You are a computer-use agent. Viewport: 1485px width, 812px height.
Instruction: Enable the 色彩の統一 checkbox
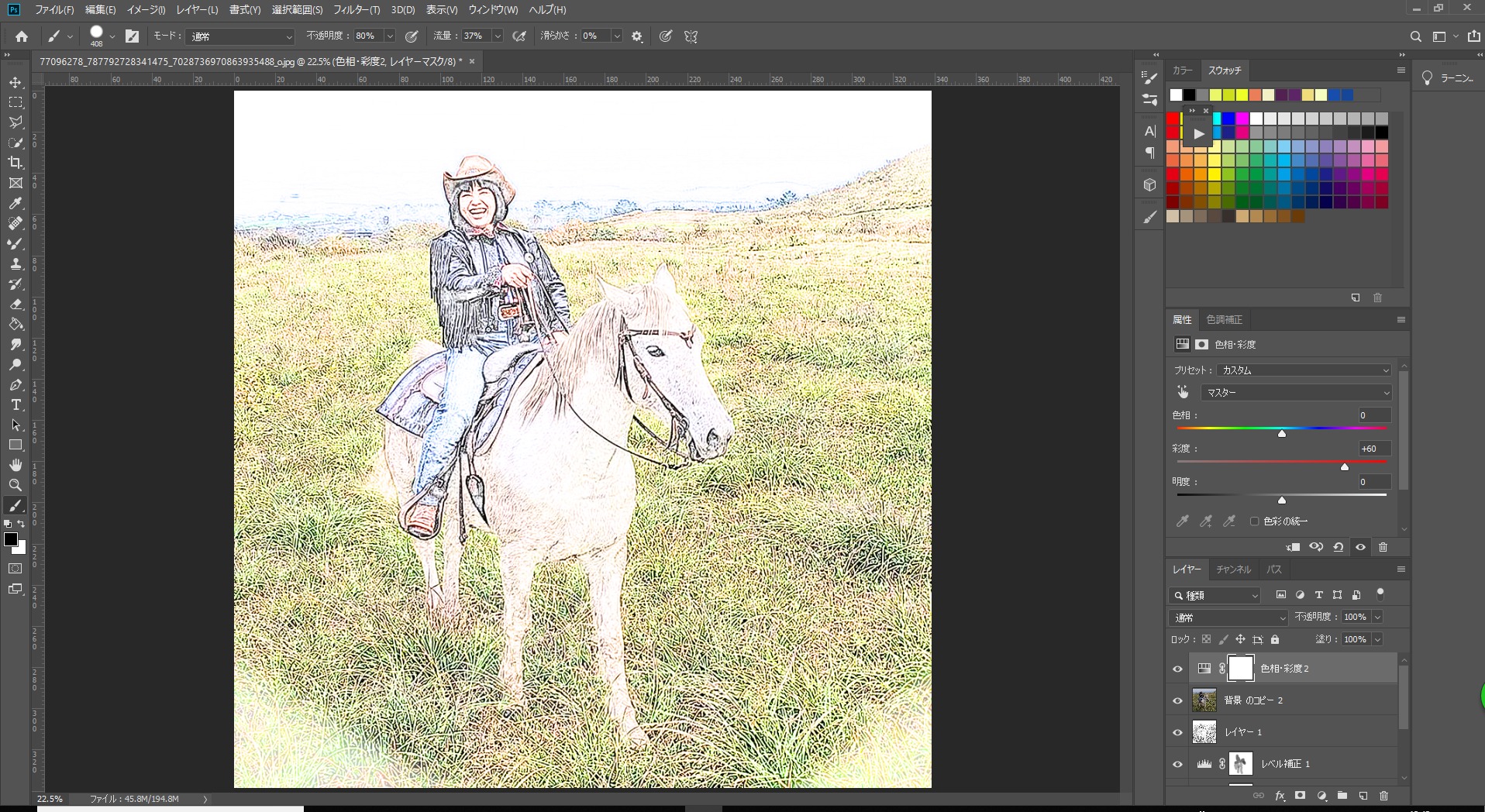1254,521
